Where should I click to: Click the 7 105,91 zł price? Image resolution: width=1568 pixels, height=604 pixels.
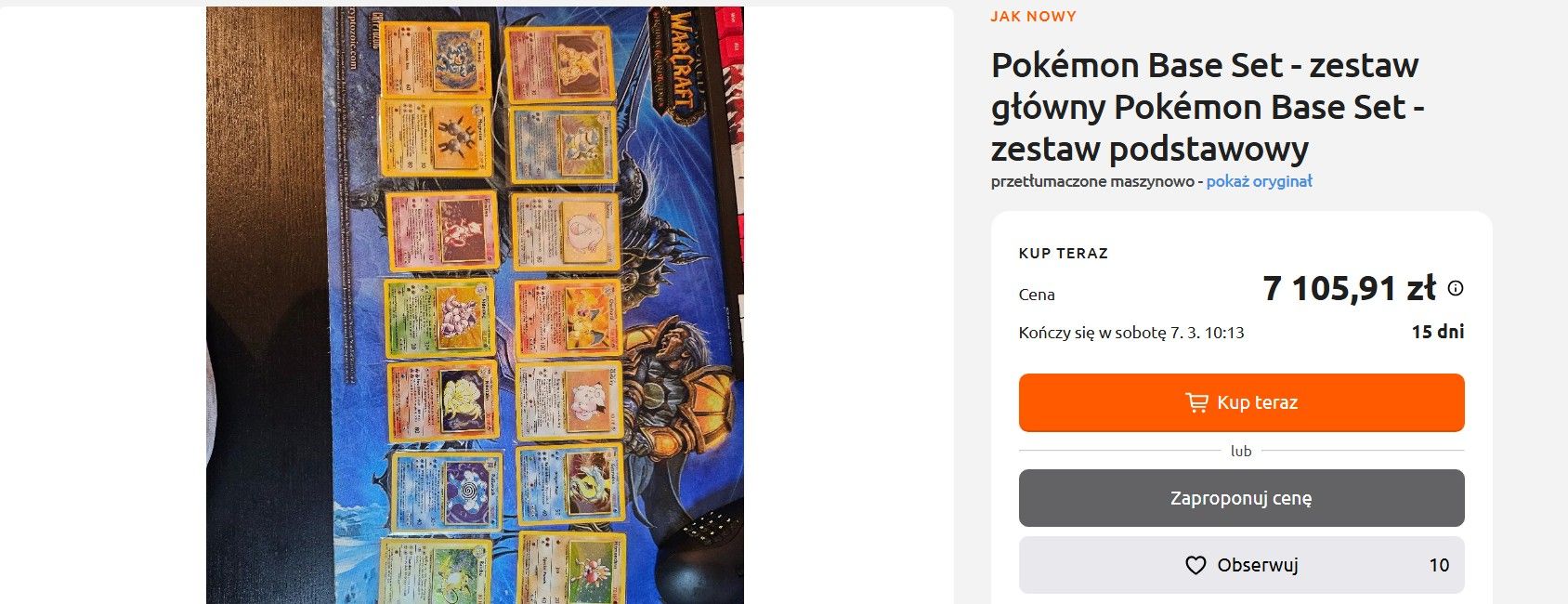point(1349,288)
